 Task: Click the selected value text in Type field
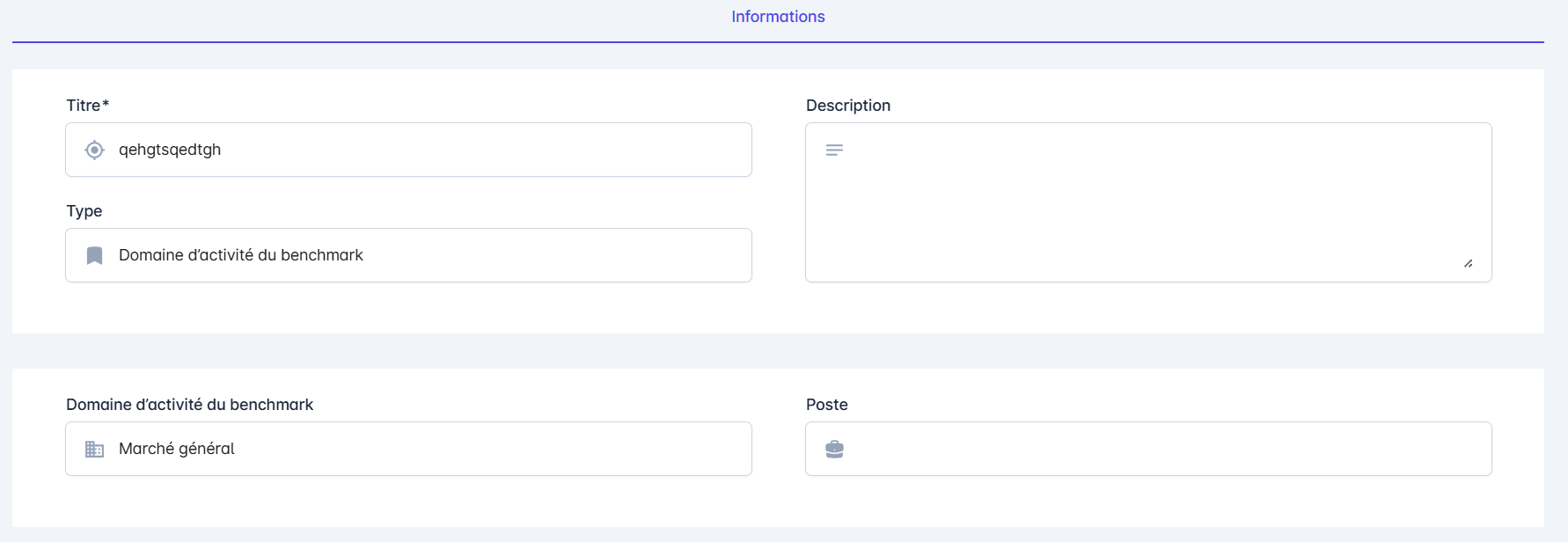click(x=241, y=255)
